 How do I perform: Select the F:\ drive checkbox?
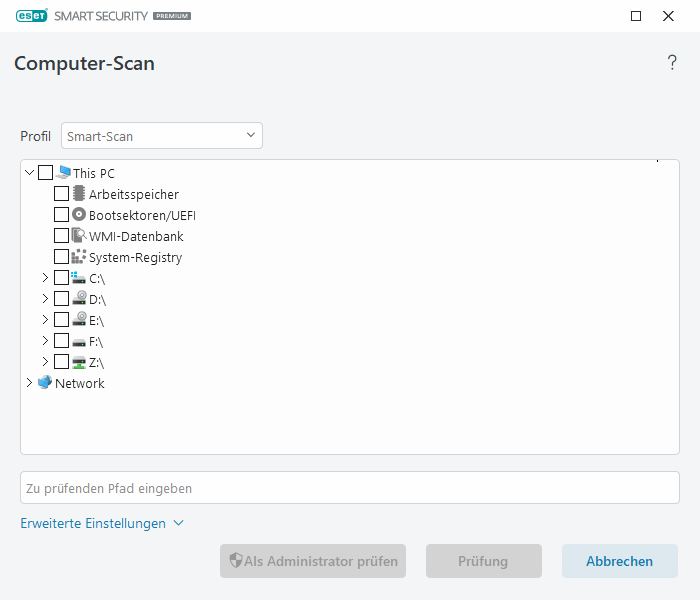[61, 340]
